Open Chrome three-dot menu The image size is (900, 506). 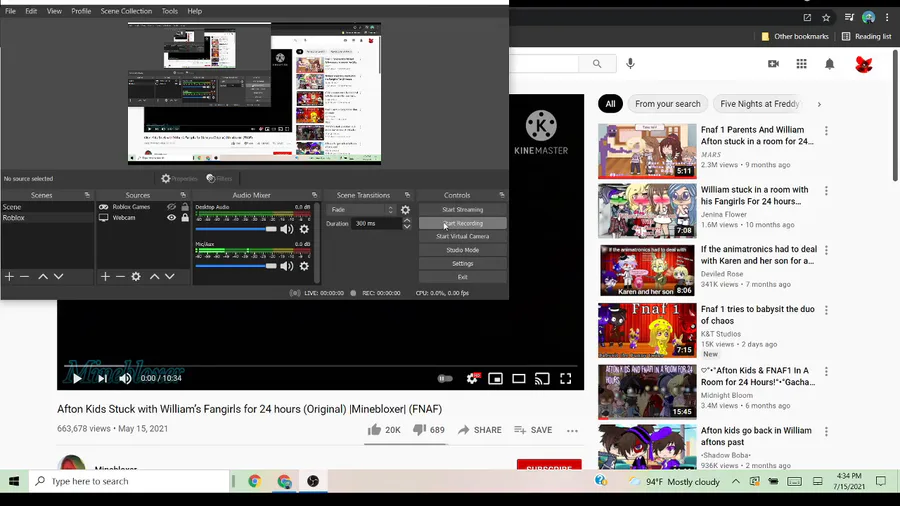tap(887, 18)
